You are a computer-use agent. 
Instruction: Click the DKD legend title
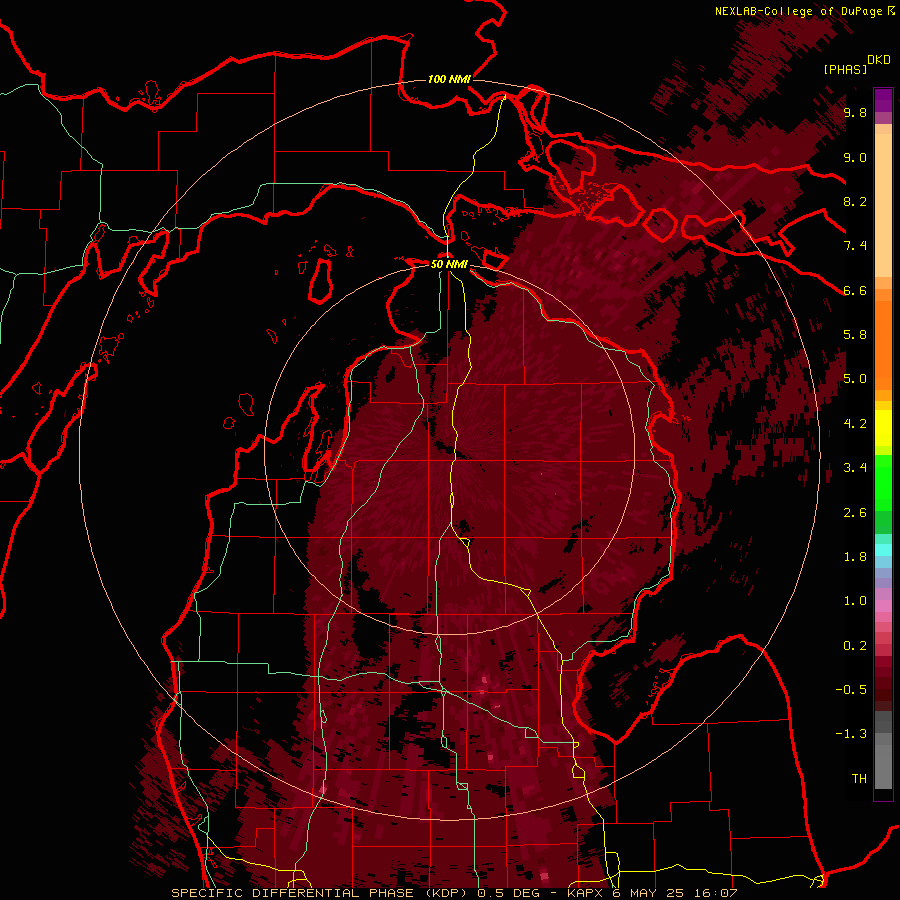coord(879,60)
